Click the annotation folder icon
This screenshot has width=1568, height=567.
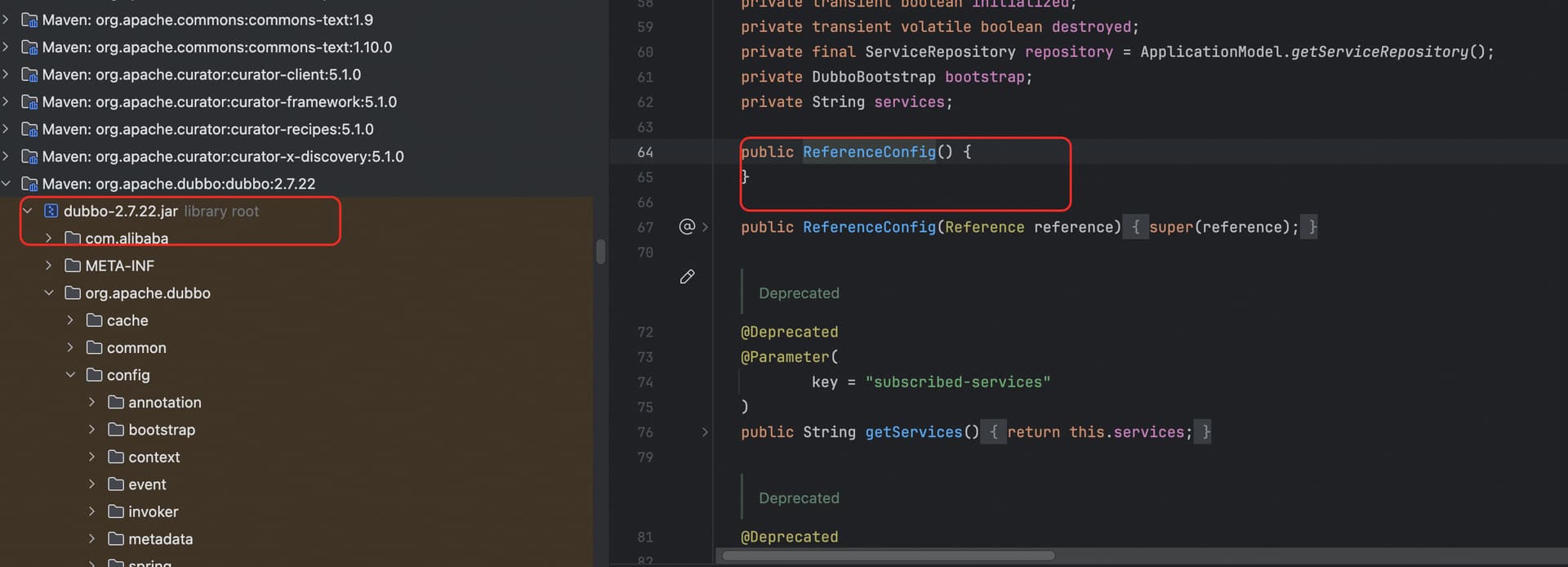pyautogui.click(x=116, y=402)
